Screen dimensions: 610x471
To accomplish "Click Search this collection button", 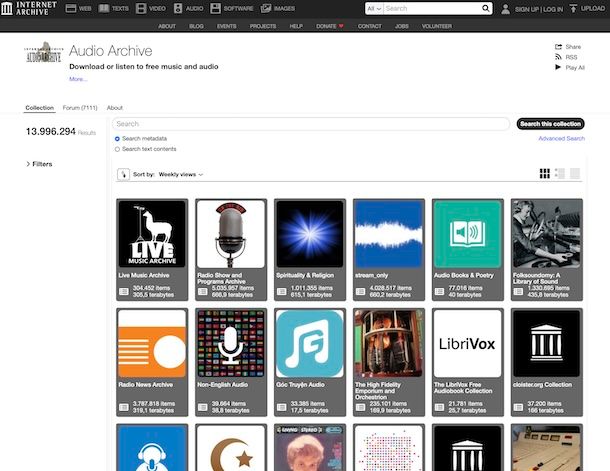I will tap(550, 124).
